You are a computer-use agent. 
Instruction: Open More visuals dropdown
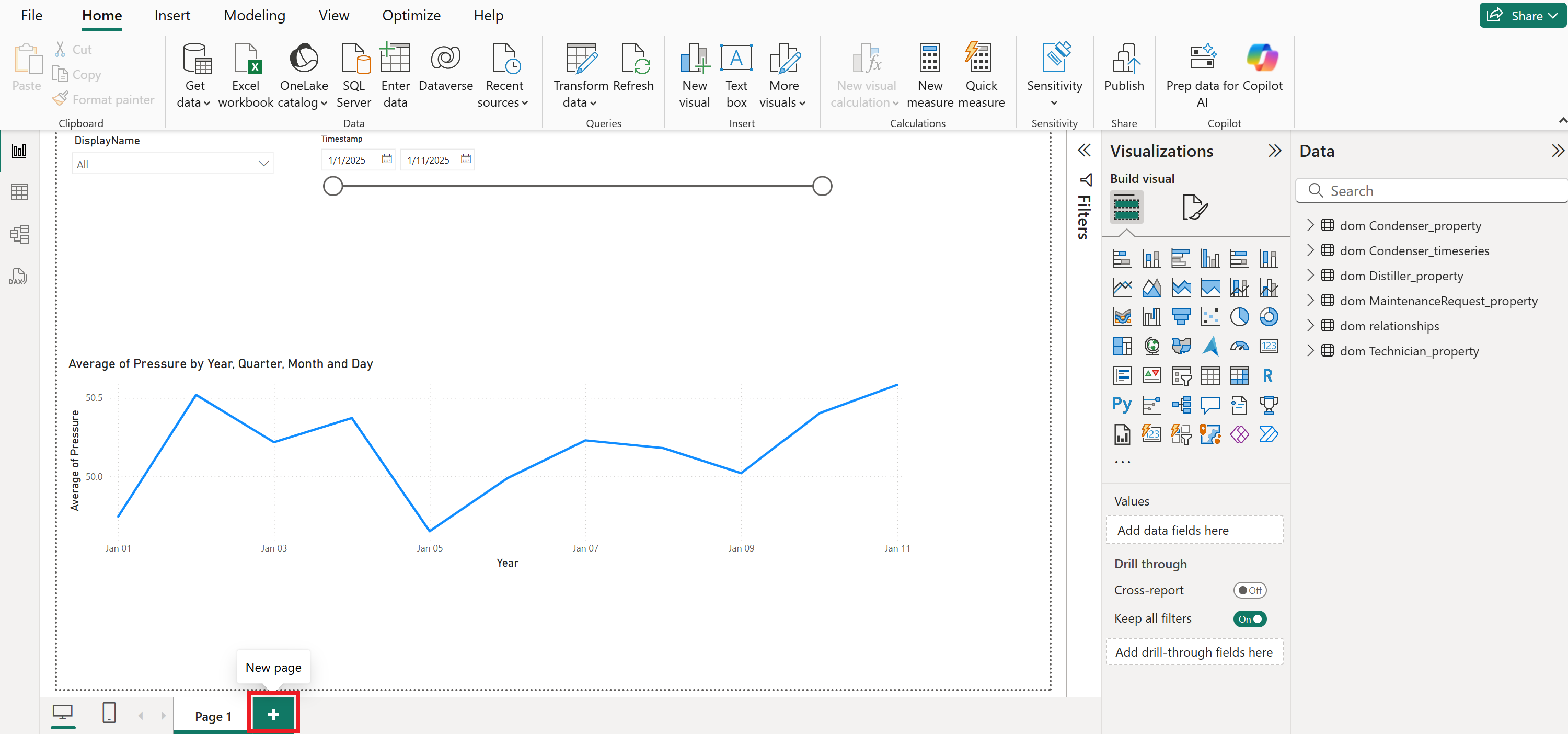pos(783,75)
